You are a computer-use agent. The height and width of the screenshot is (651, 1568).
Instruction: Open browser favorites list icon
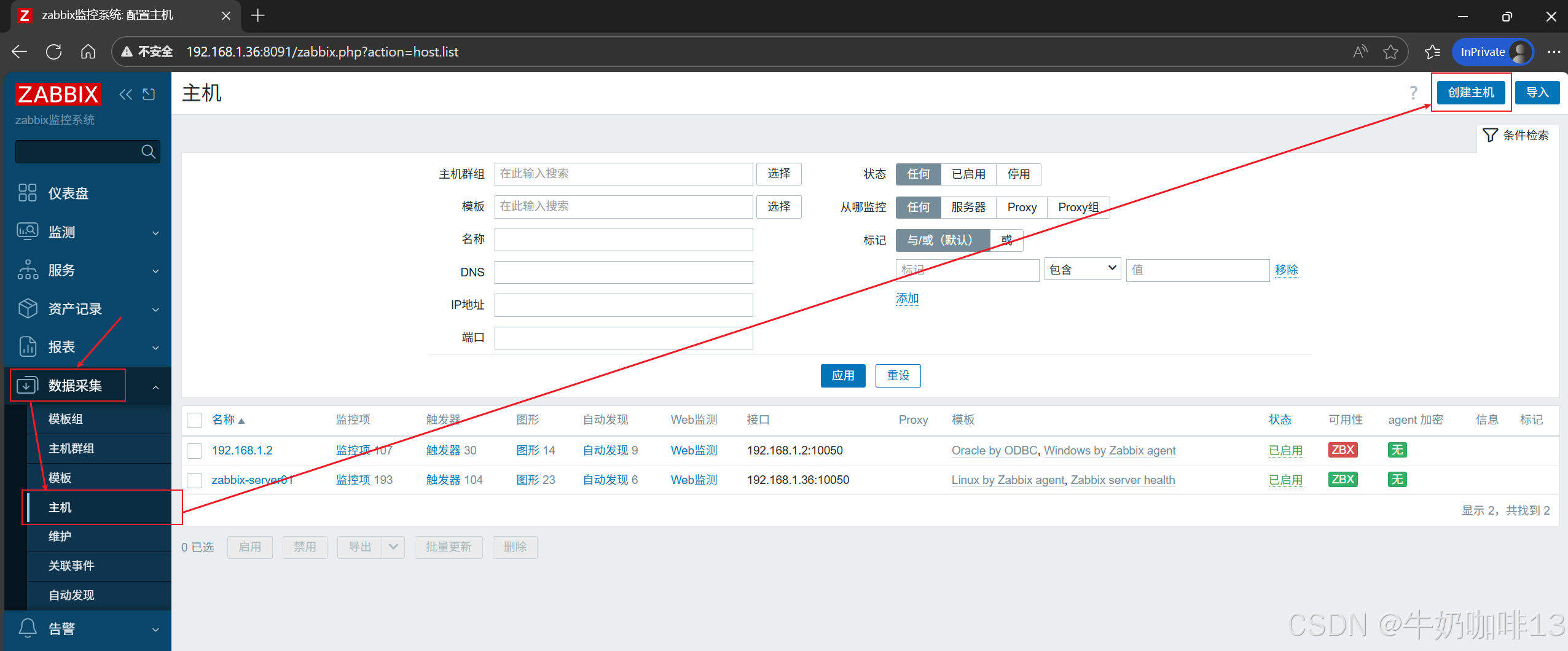tap(1432, 52)
